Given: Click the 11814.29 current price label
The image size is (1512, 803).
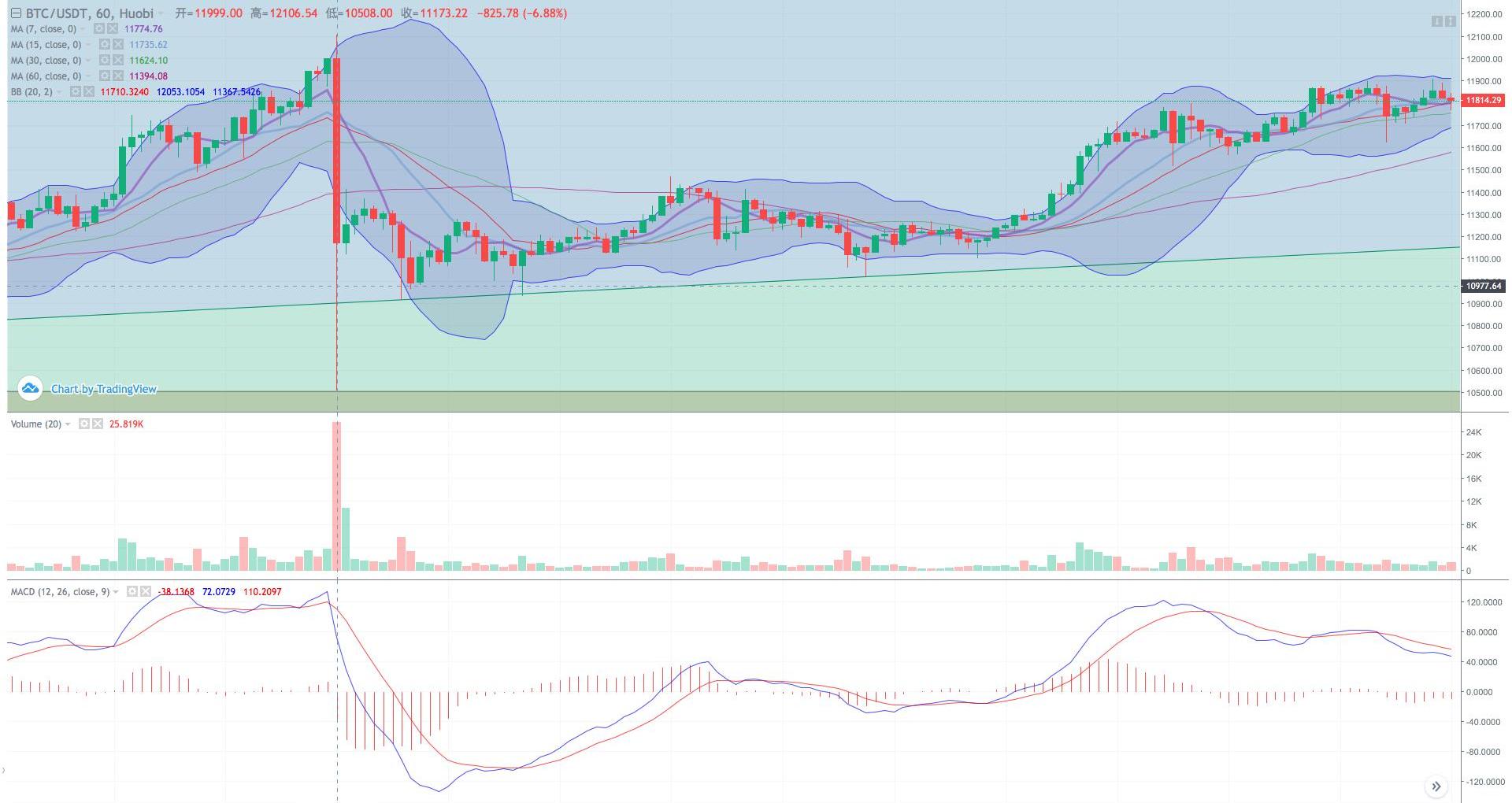Looking at the screenshot, I should click(x=1483, y=101).
